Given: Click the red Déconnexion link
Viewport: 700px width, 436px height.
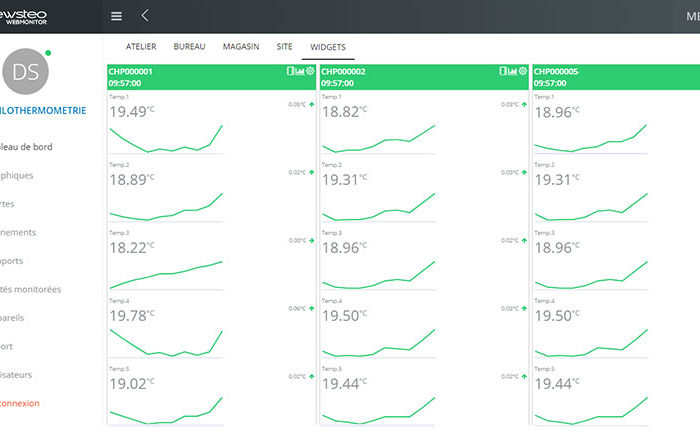Looking at the screenshot, I should 20,403.
